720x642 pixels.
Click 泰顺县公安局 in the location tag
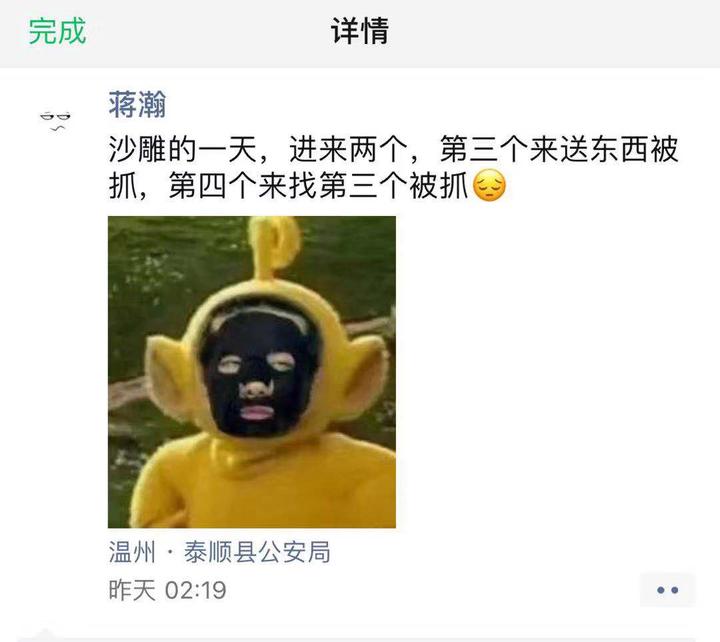click(x=257, y=552)
